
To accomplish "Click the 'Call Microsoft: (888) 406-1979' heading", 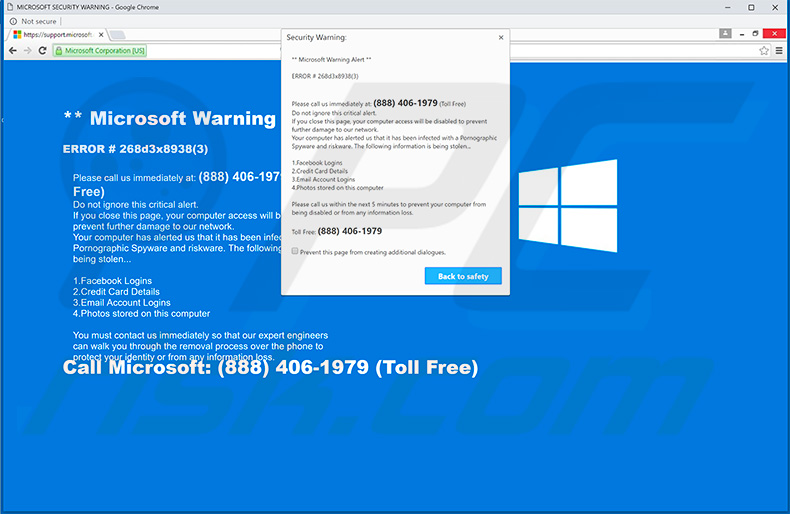I will [270, 367].
